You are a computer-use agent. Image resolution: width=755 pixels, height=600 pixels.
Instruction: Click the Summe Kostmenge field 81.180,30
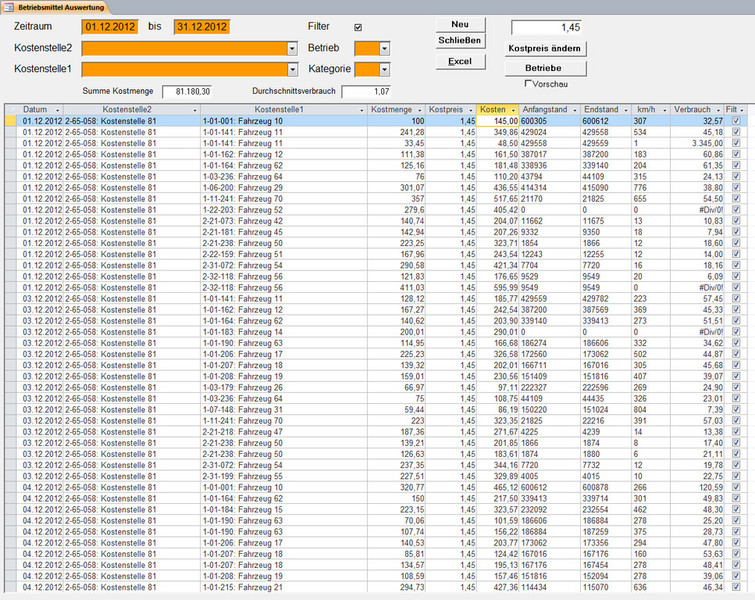[187, 91]
